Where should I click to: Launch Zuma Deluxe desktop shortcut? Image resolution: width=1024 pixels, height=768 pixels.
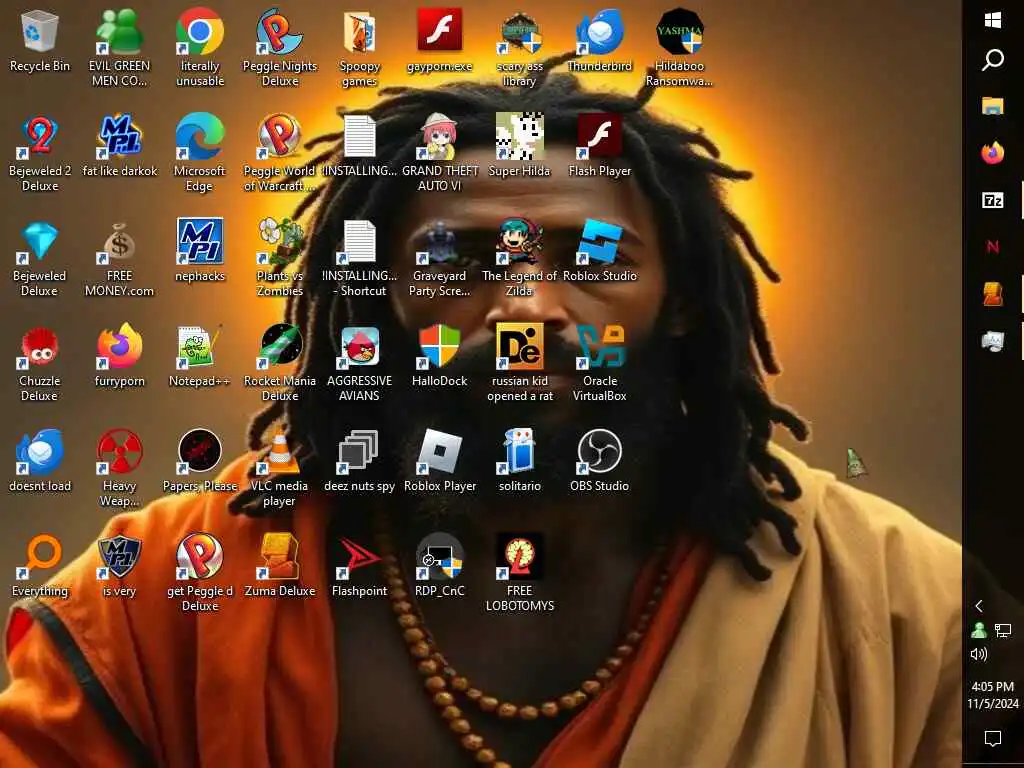280,556
